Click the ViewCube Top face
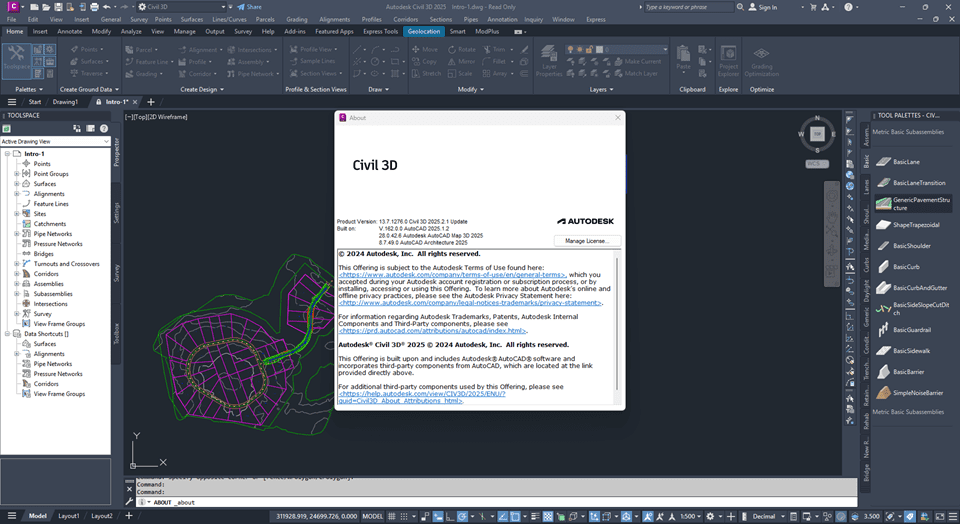This screenshot has height=524, width=960. [817, 133]
